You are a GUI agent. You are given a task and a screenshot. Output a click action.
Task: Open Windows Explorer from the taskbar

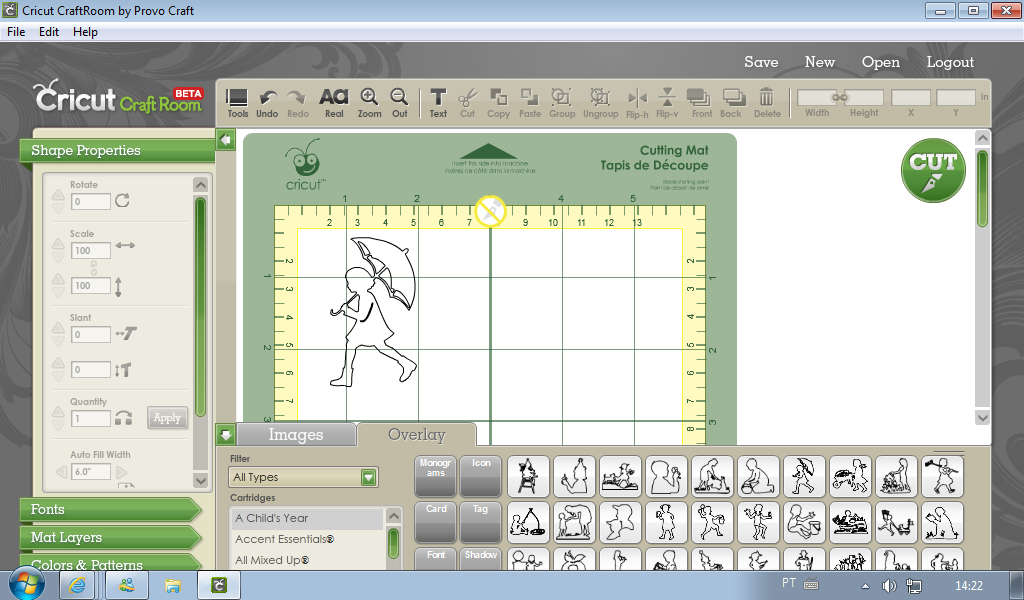click(x=174, y=585)
